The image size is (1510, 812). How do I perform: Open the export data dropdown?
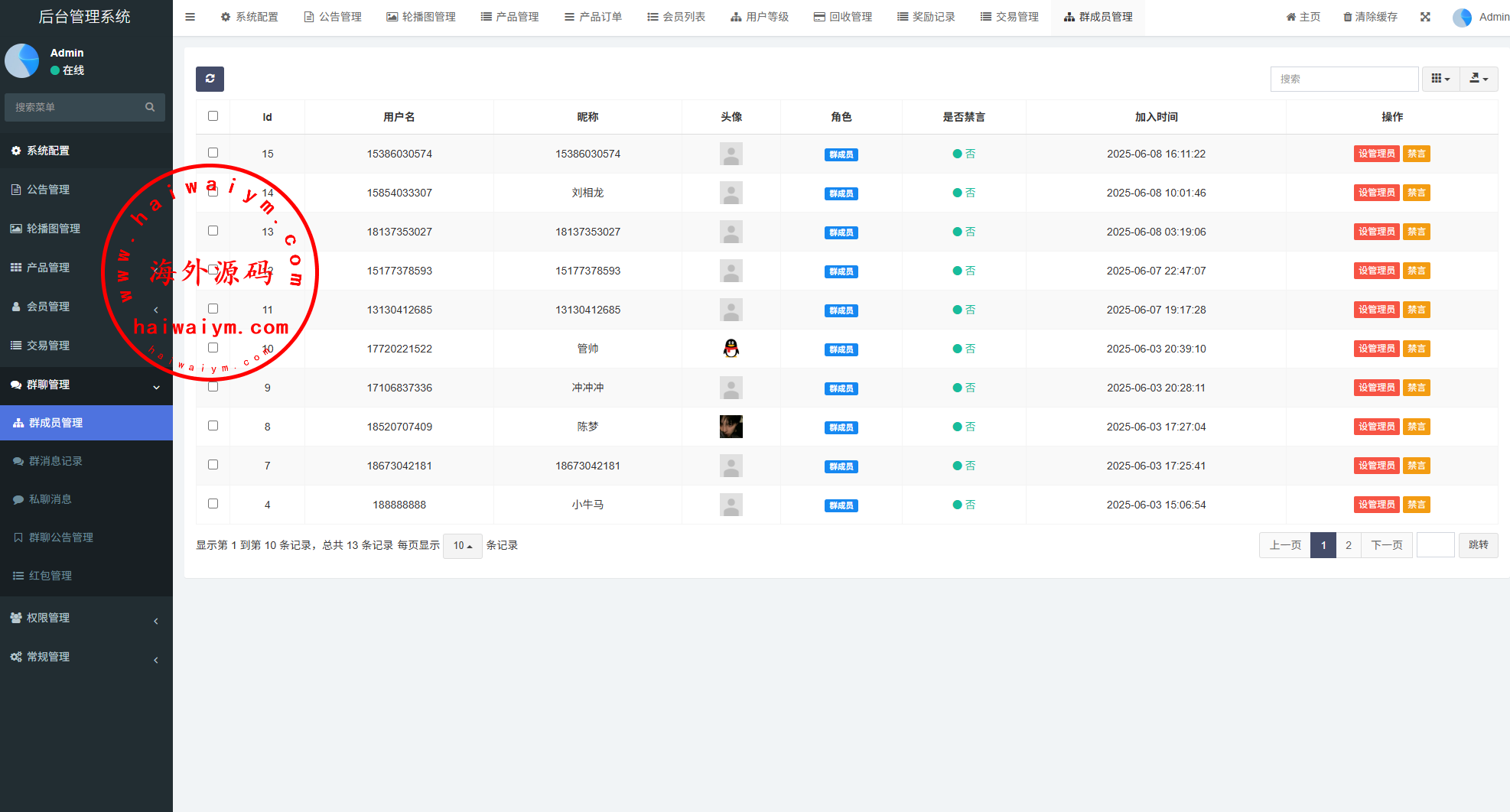(1479, 79)
